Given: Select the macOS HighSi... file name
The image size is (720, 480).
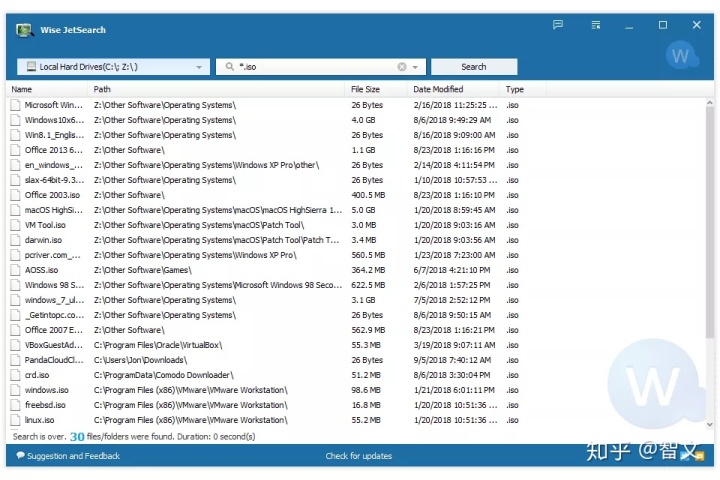Looking at the screenshot, I should (54, 210).
